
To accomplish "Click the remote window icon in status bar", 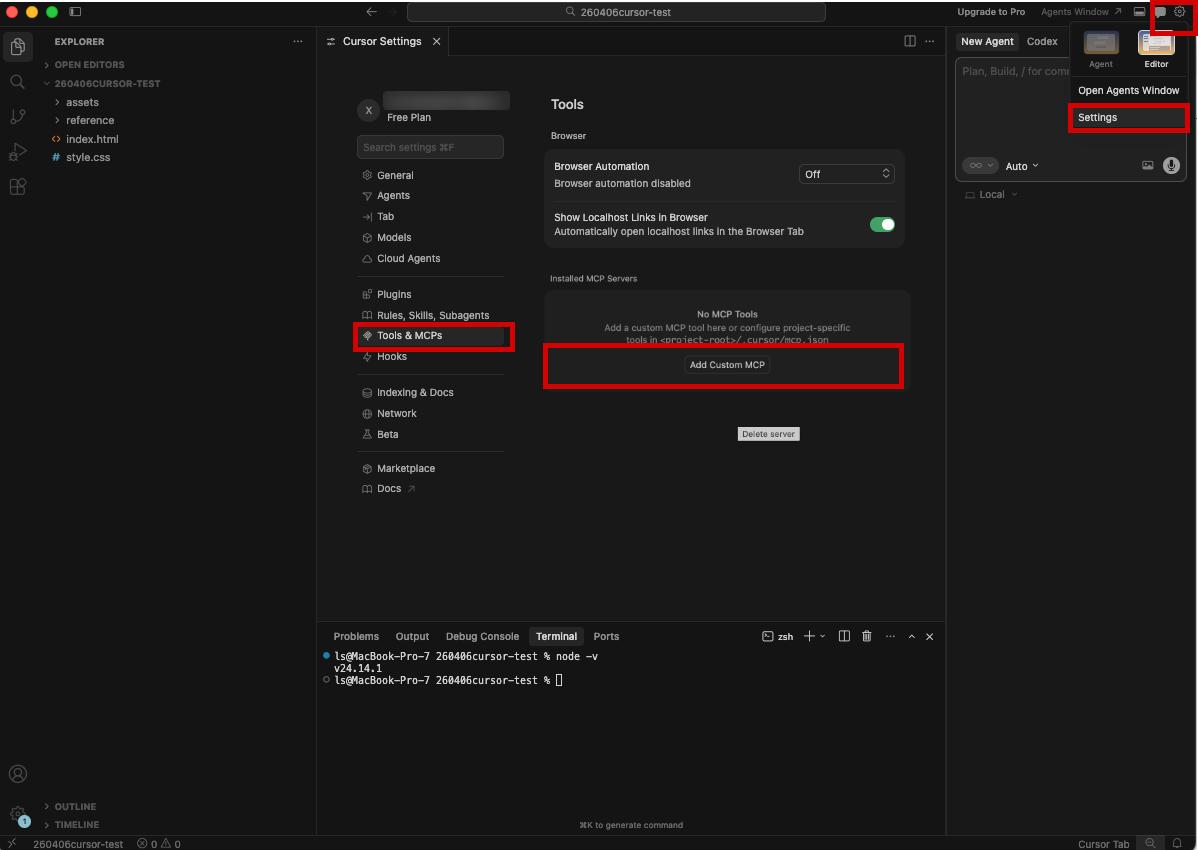I will 11,843.
